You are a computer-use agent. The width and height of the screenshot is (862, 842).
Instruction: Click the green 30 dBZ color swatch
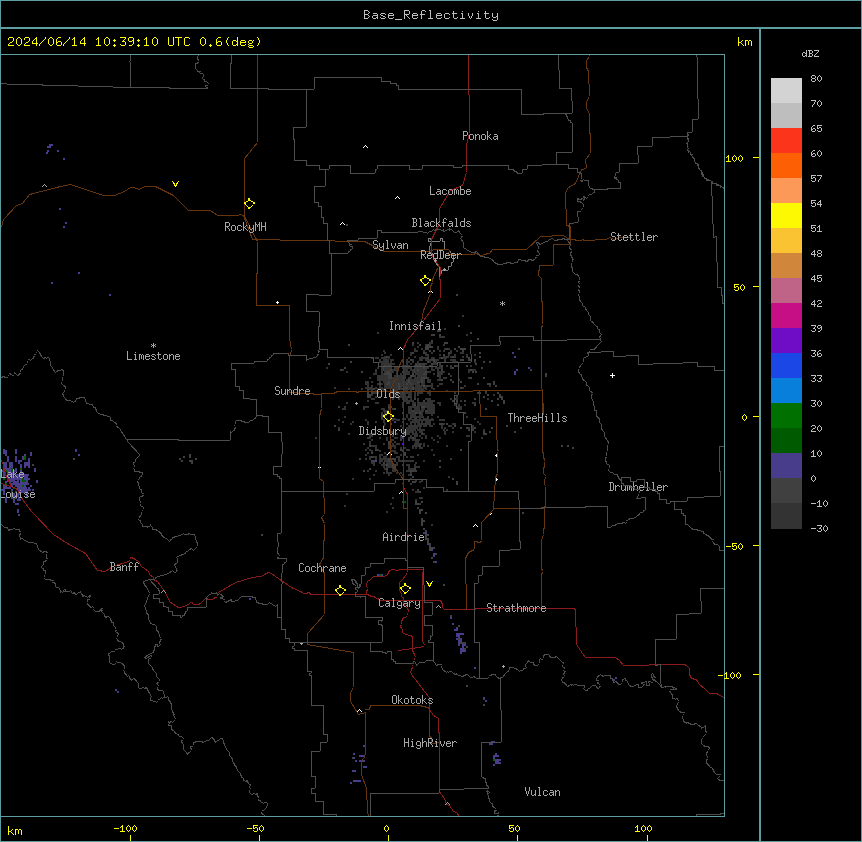click(x=786, y=416)
